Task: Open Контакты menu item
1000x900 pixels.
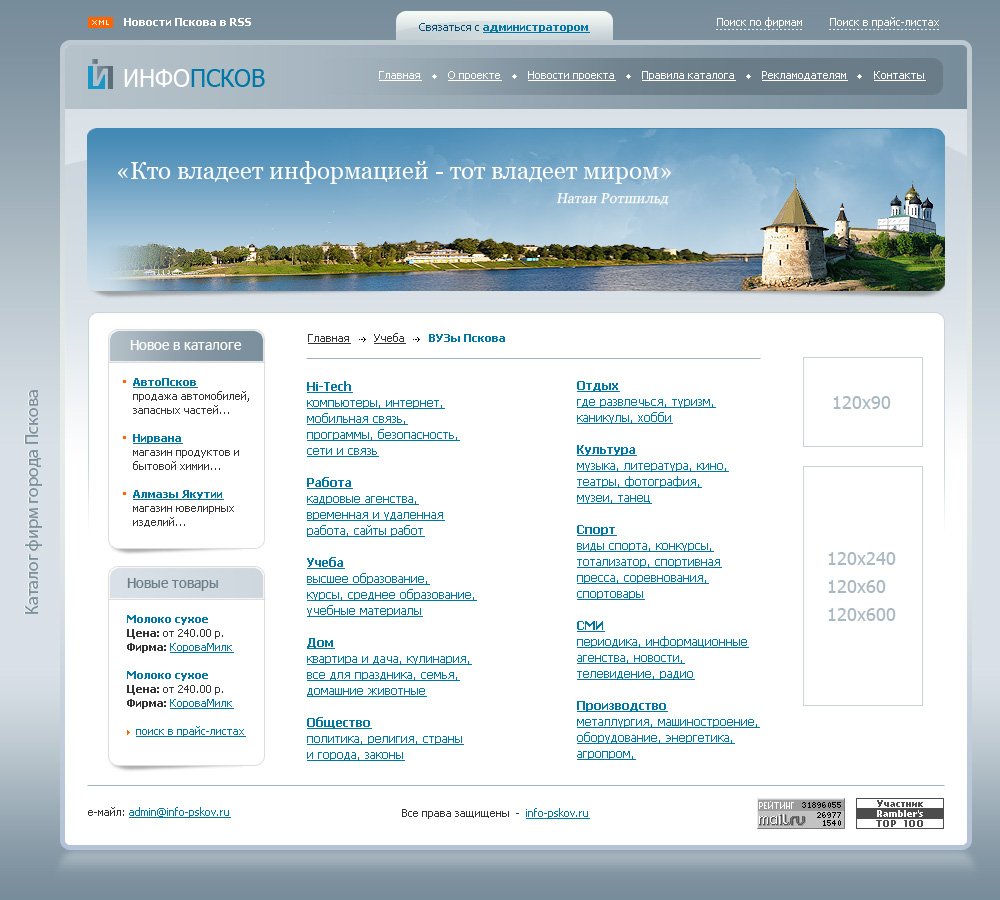Action: (899, 75)
